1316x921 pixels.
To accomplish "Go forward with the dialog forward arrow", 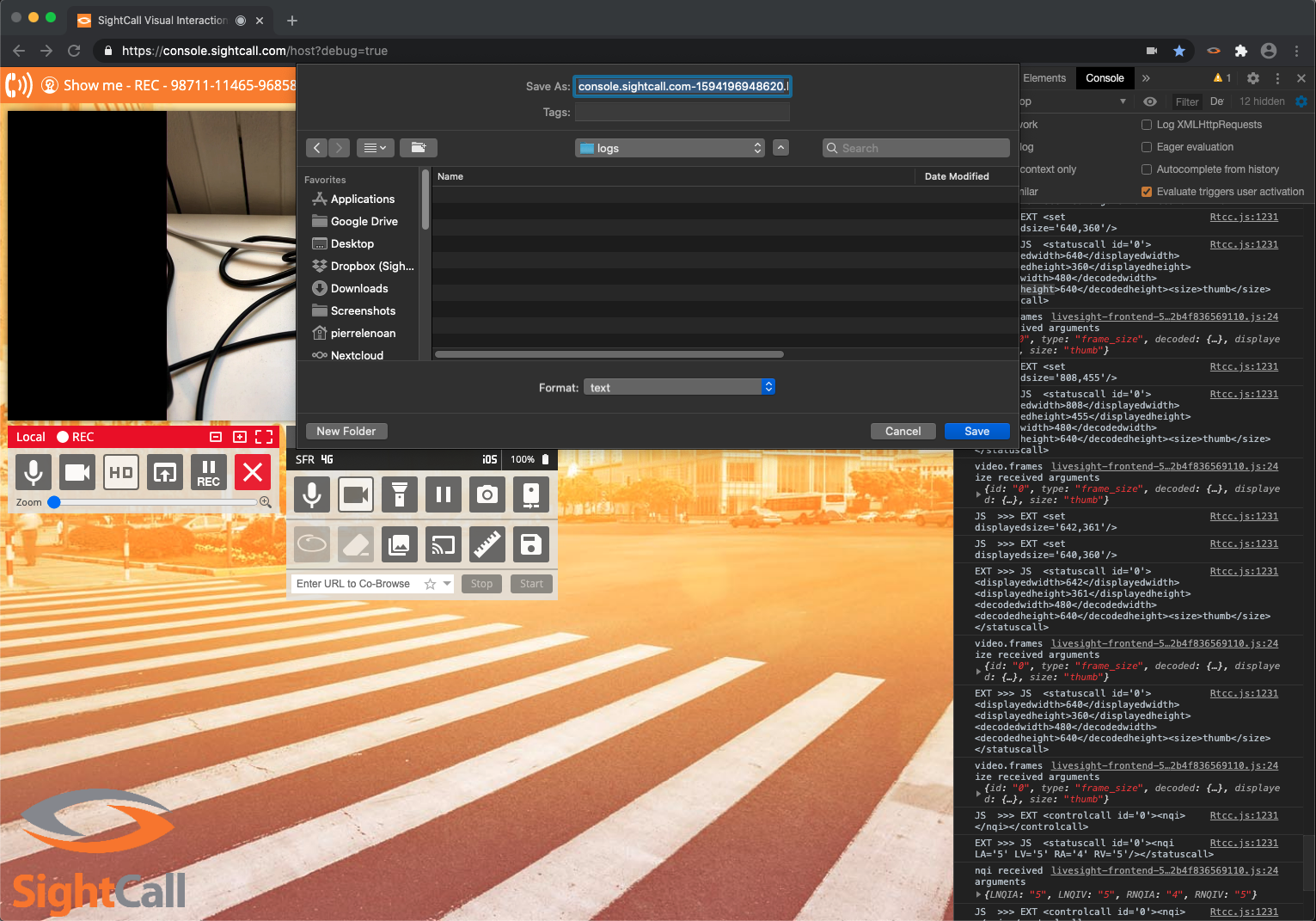I will tap(340, 148).
